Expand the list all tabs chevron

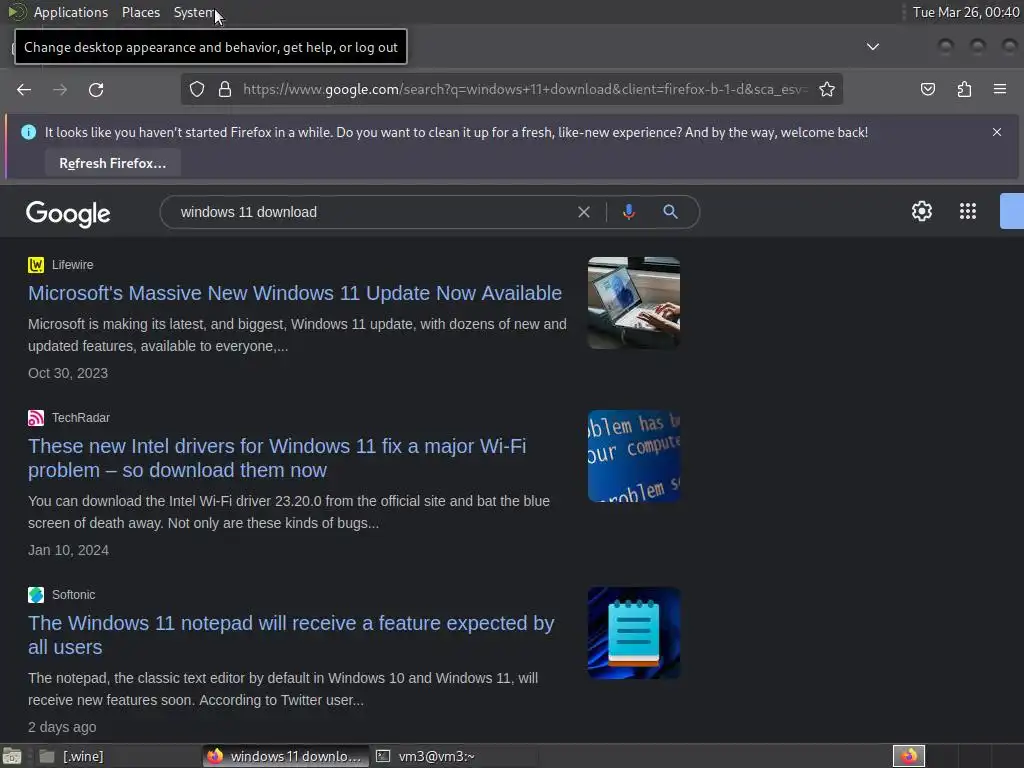(872, 46)
